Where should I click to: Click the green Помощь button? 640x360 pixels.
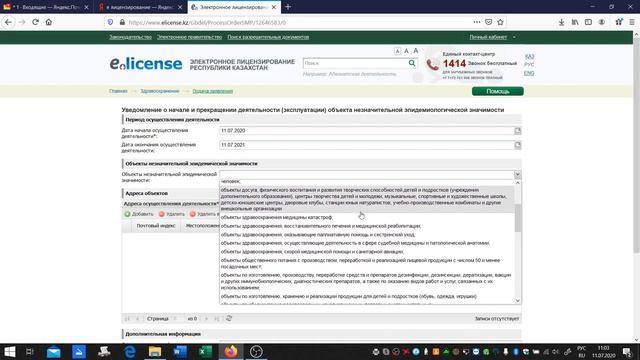(x=498, y=91)
